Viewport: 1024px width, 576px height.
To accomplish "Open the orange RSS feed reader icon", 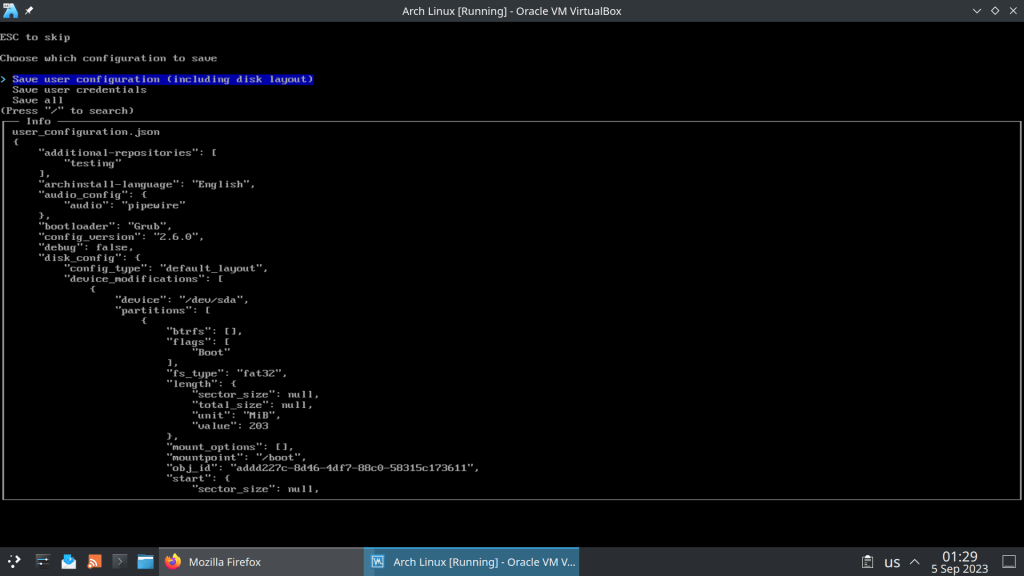I will point(95,561).
